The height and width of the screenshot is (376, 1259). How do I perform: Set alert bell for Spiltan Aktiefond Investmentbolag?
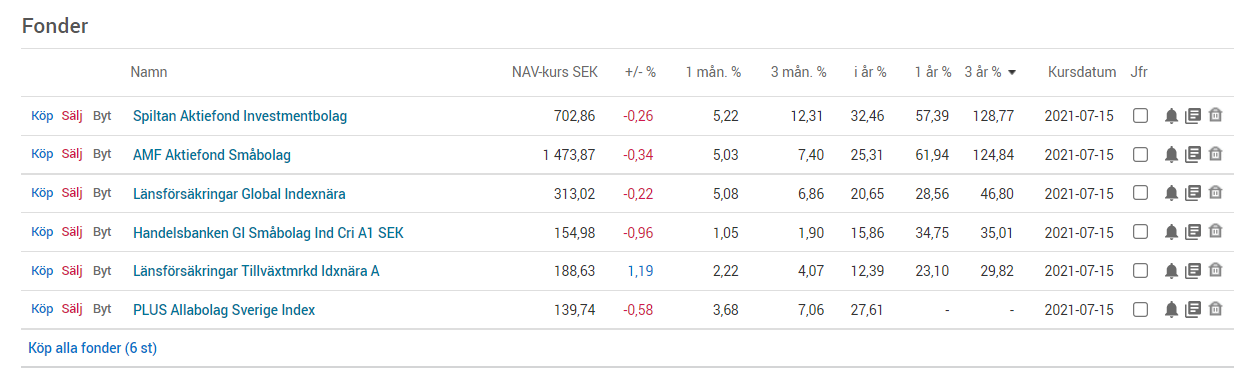click(1172, 116)
